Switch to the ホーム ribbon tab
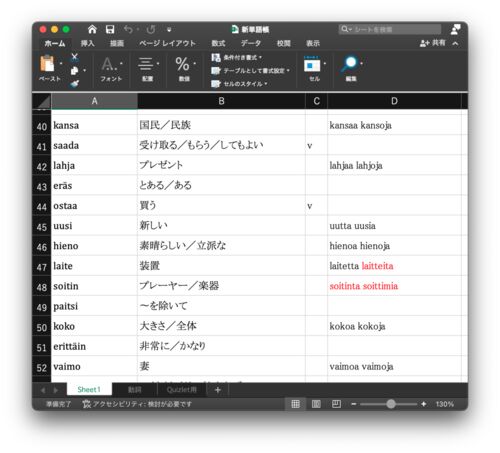Screen dimensions: 500x453 point(55,43)
